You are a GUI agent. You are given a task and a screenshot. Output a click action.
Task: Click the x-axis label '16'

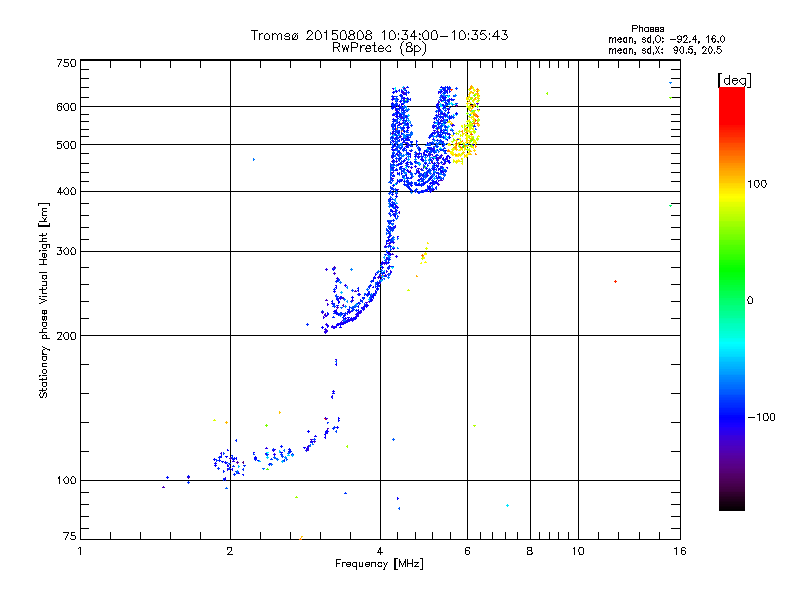point(680,551)
